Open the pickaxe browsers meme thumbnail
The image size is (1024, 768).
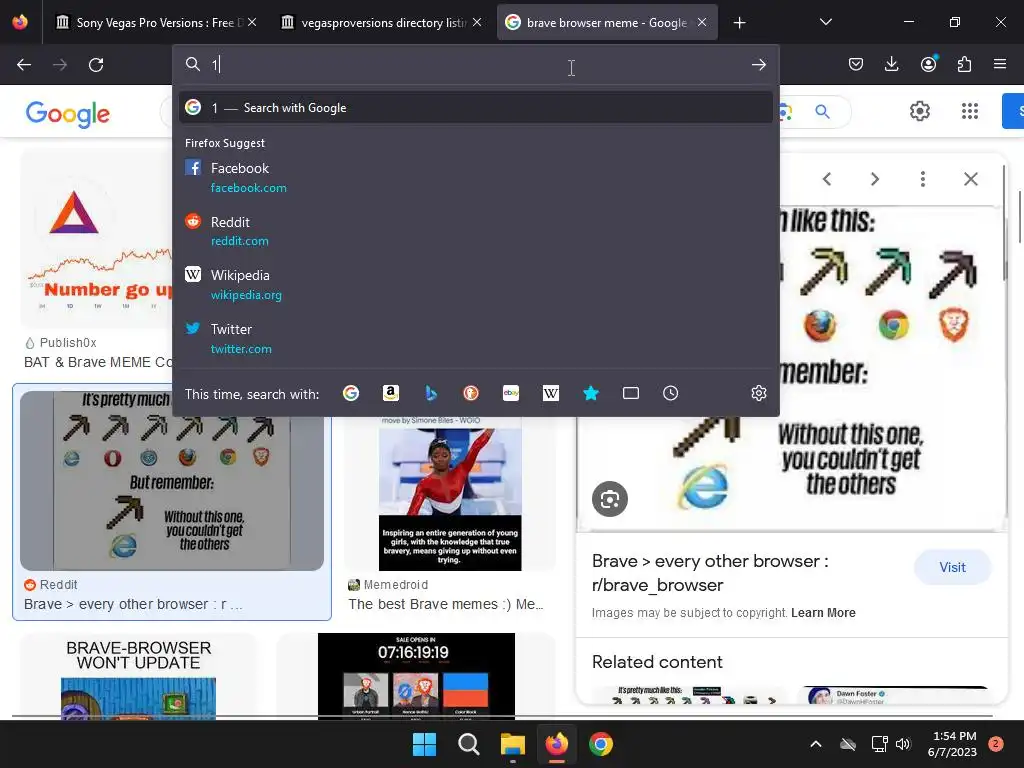tap(172, 481)
